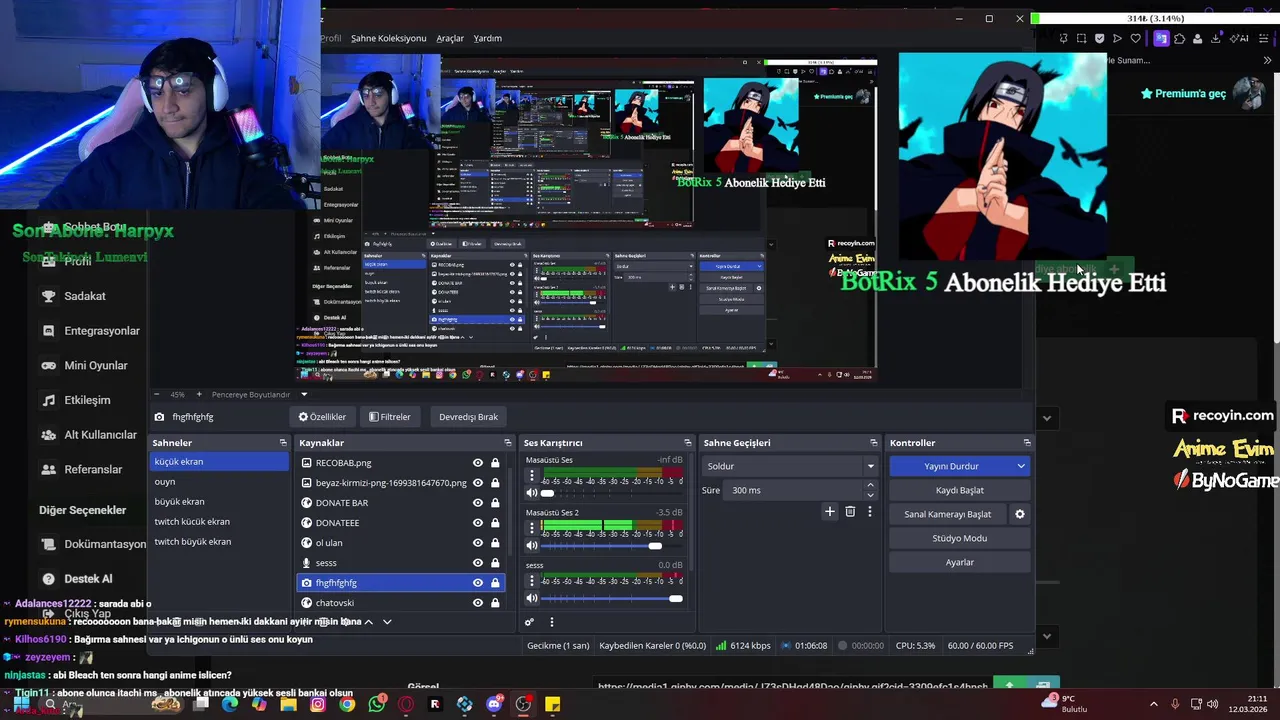The height and width of the screenshot is (720, 1280).
Task: Open Sahne Koleksiyonu menu
Action: point(389,38)
